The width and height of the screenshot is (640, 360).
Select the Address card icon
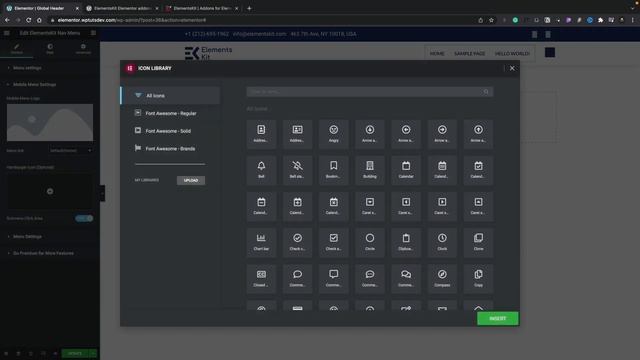click(x=298, y=134)
